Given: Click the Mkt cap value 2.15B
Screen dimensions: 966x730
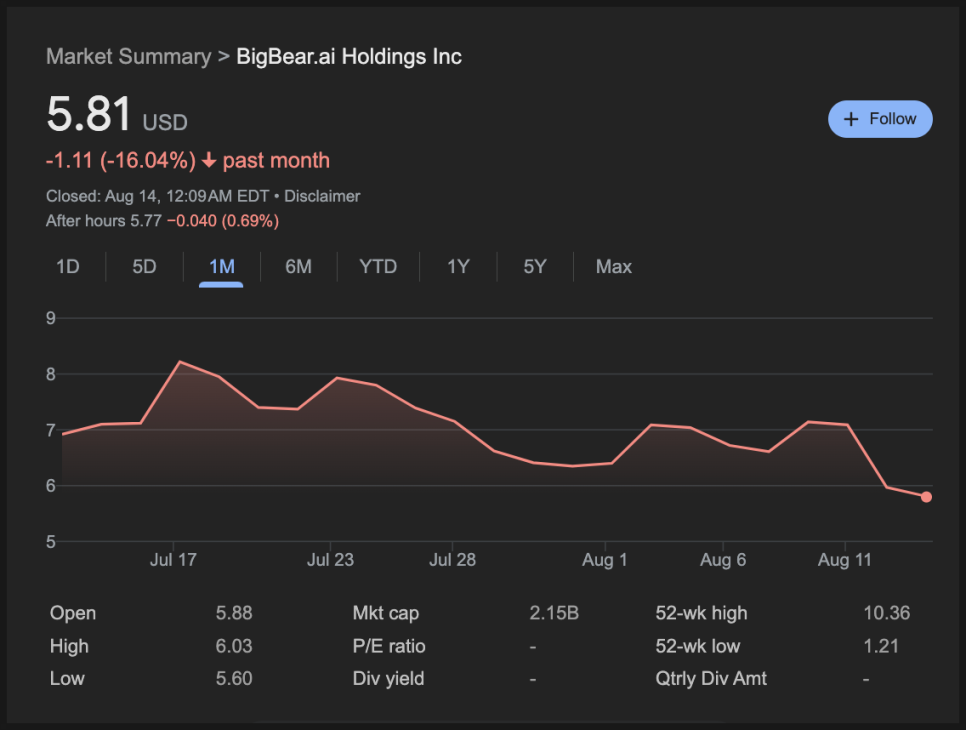Looking at the screenshot, I should click(554, 613).
